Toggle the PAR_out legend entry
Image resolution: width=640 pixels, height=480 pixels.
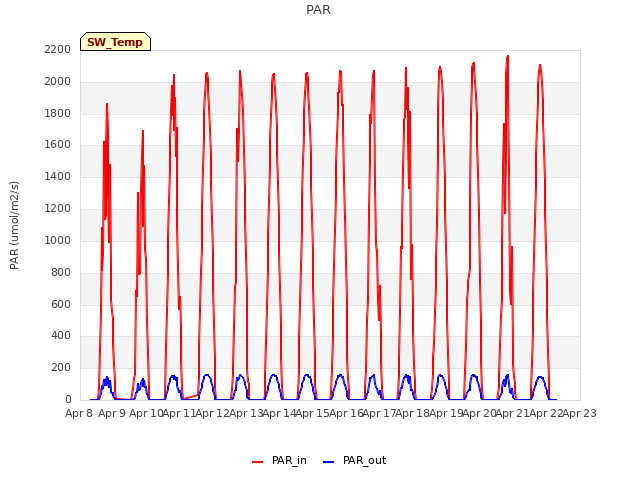354,460
